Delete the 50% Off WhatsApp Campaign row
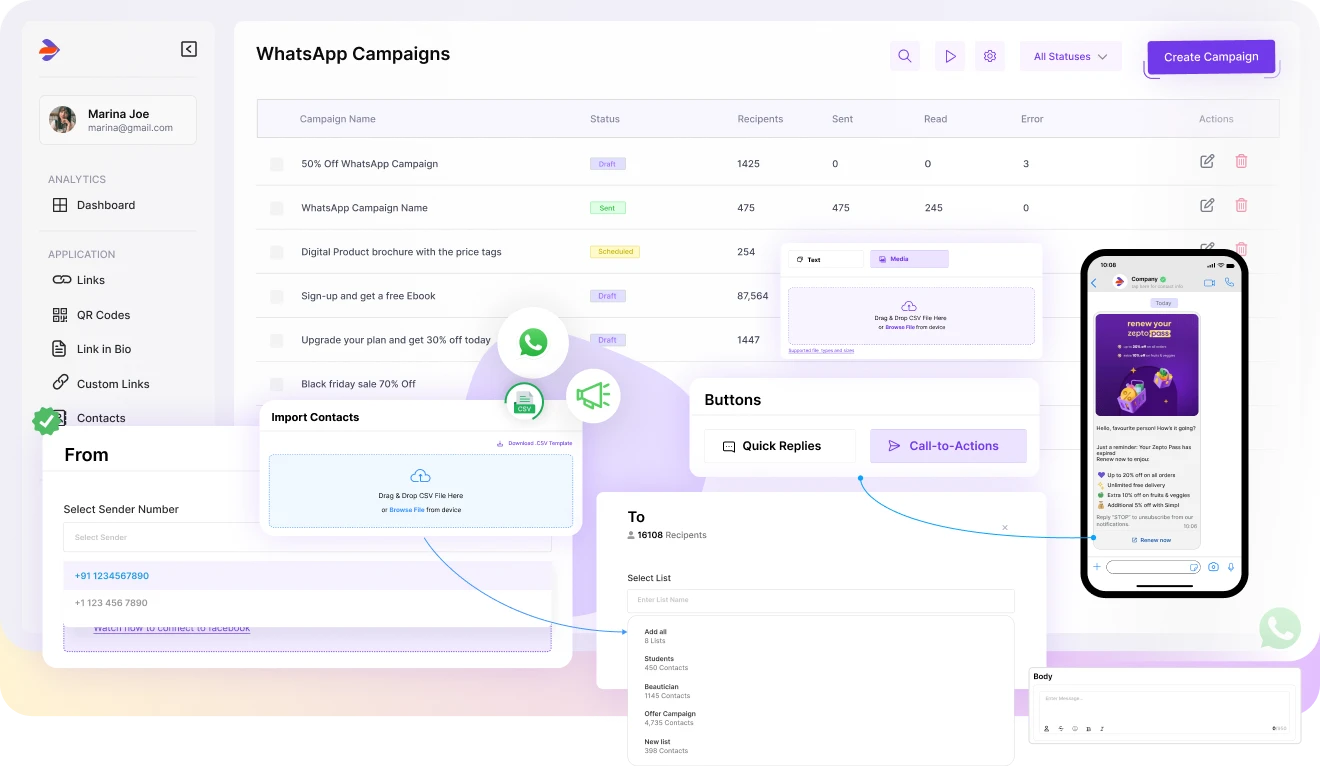1320x766 pixels. pyautogui.click(x=1241, y=161)
